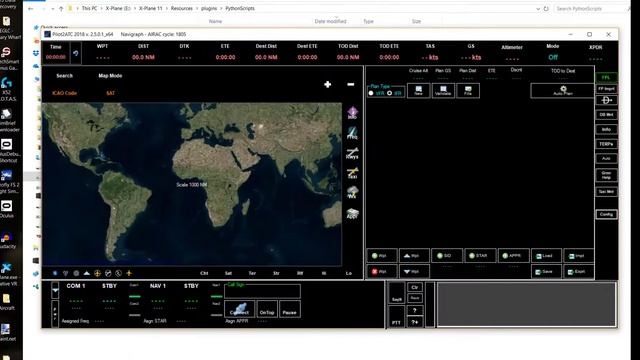Open the FP Import side tab
The width and height of the screenshot is (640, 360).
606,89
